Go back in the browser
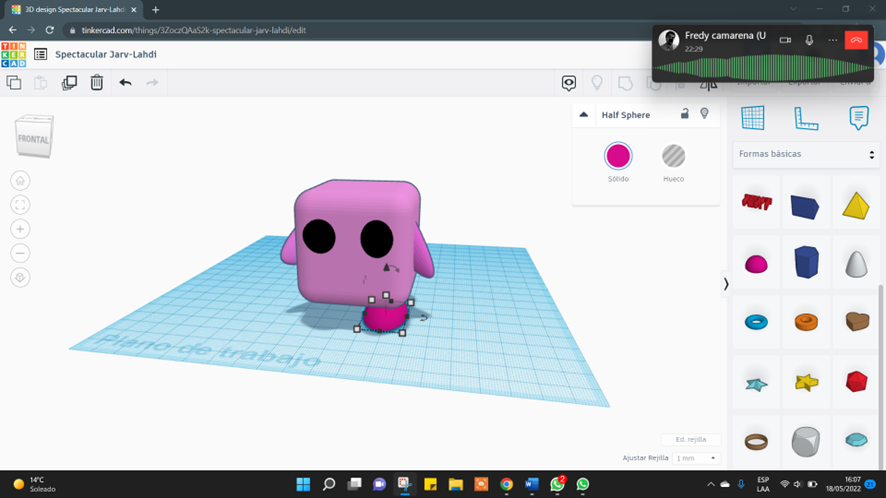886x498 pixels. tap(12, 30)
